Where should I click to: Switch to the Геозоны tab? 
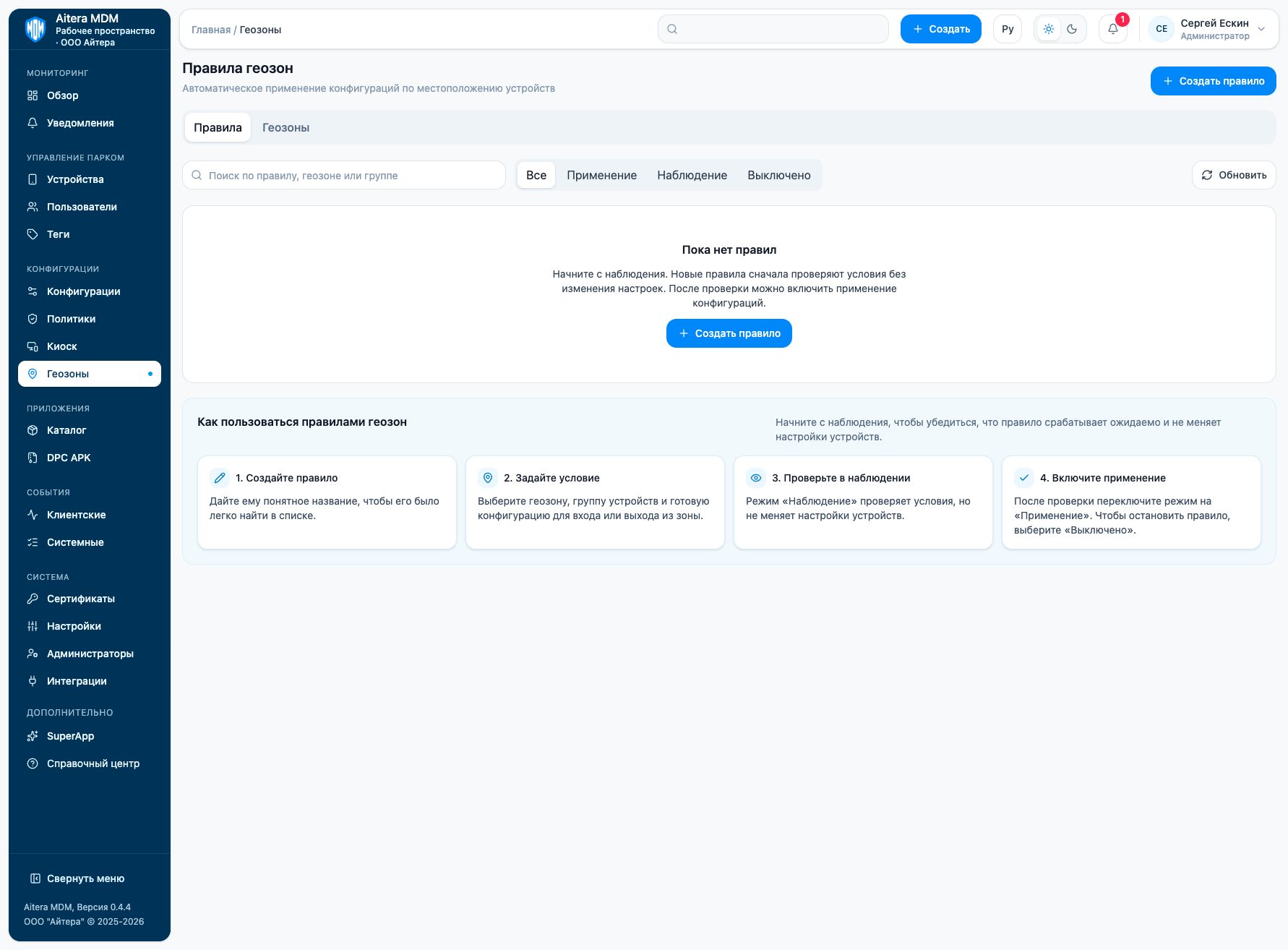pos(285,127)
